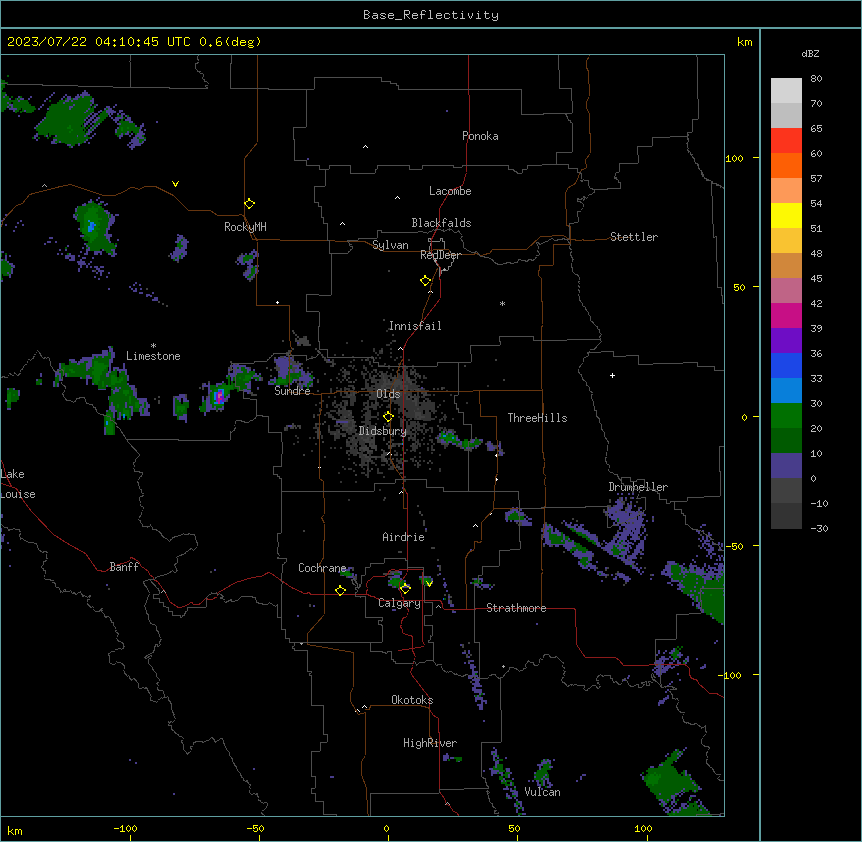This screenshot has height=842, width=862.
Task: Click the dBZ legend heading
Action: [x=810, y=54]
